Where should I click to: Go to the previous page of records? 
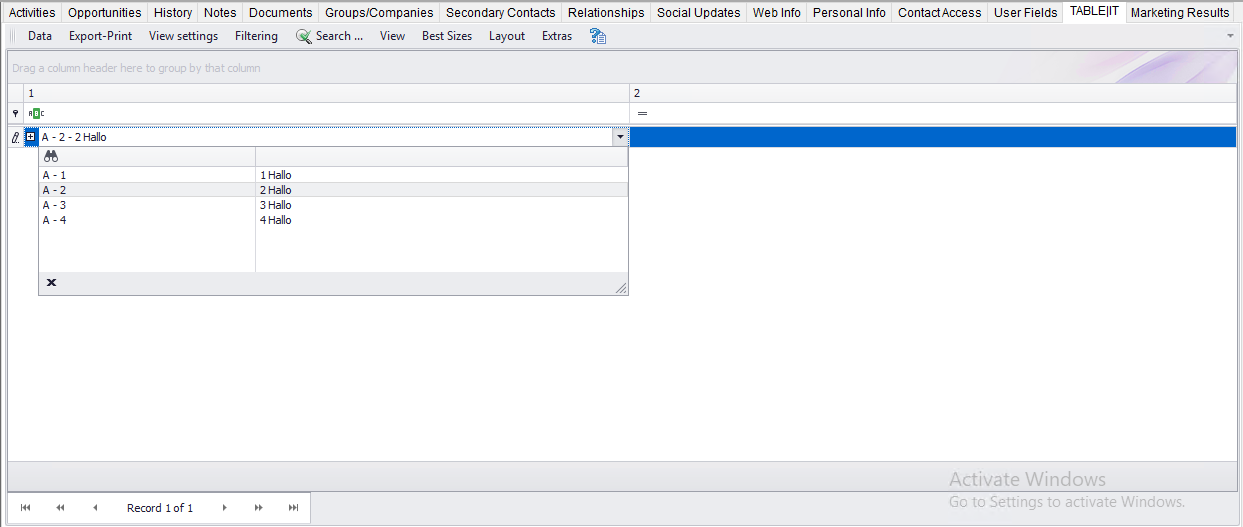pyautogui.click(x=60, y=508)
